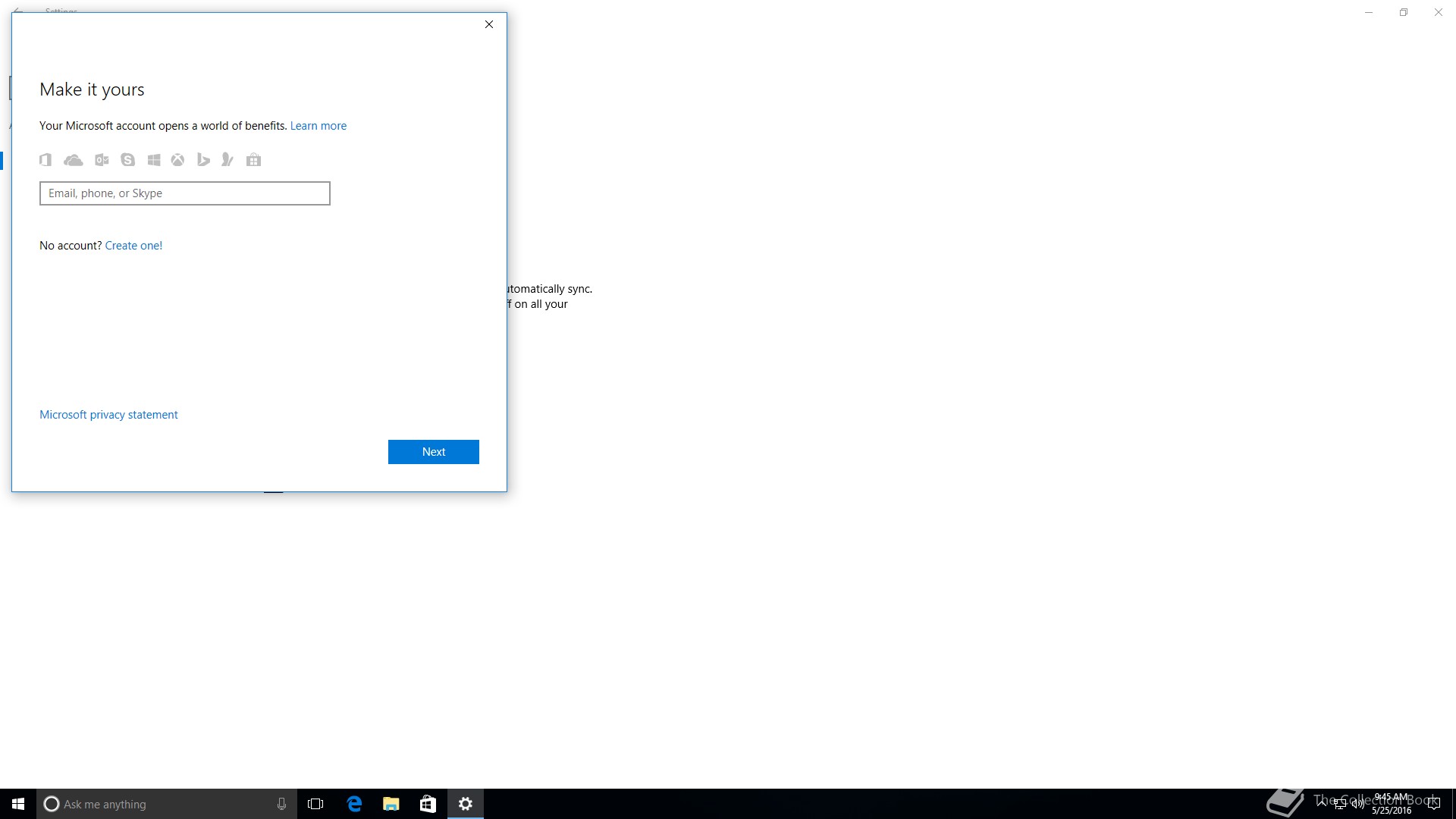Click the Skype icon in the dialog
The height and width of the screenshot is (819, 1456).
(127, 160)
